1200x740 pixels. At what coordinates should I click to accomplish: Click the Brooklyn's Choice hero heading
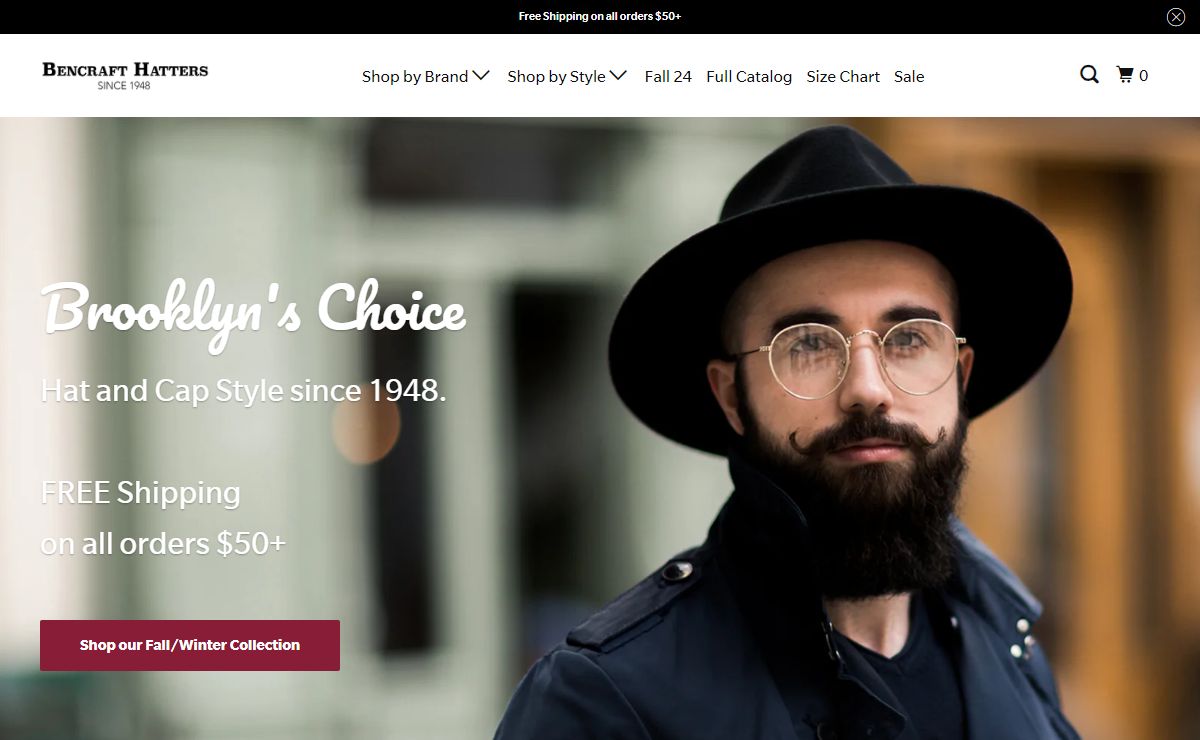coord(254,312)
